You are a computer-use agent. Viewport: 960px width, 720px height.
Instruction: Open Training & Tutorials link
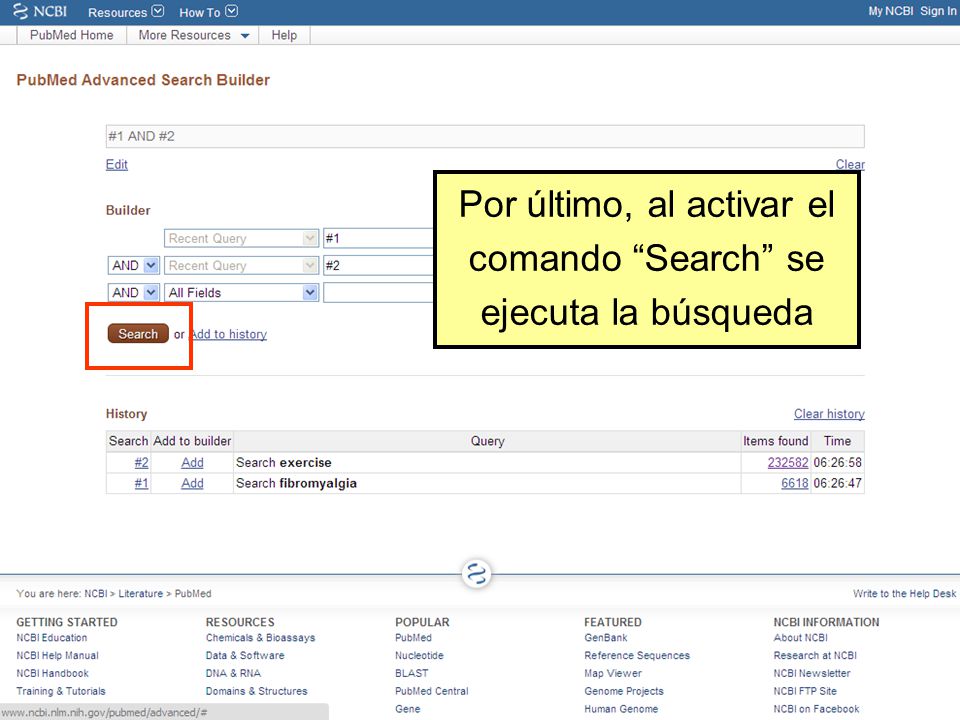(x=61, y=691)
